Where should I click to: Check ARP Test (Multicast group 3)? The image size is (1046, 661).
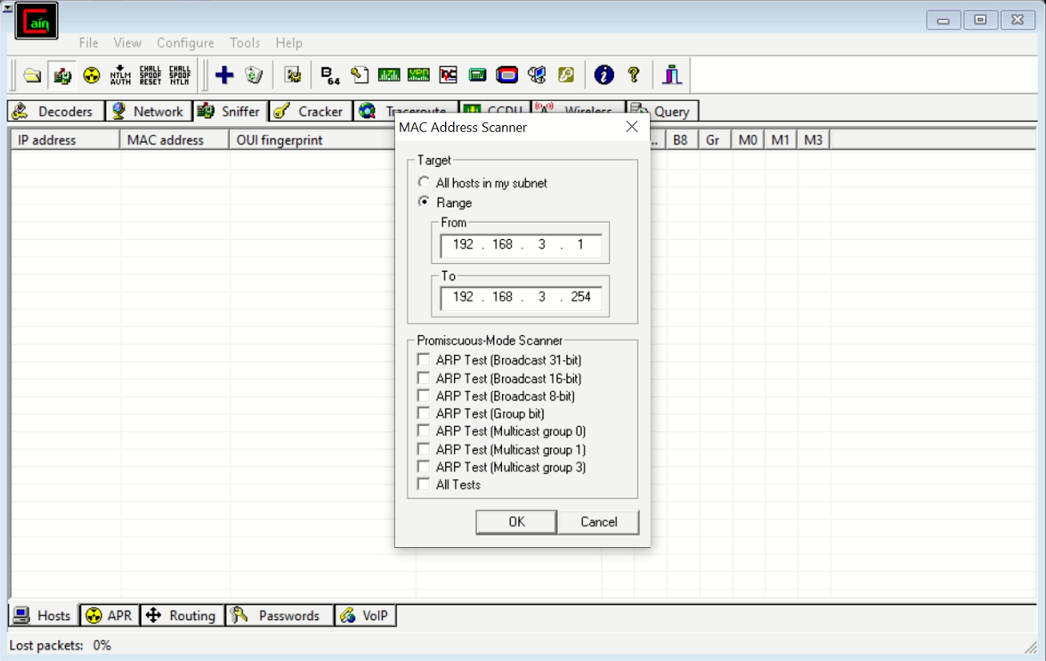click(x=424, y=467)
